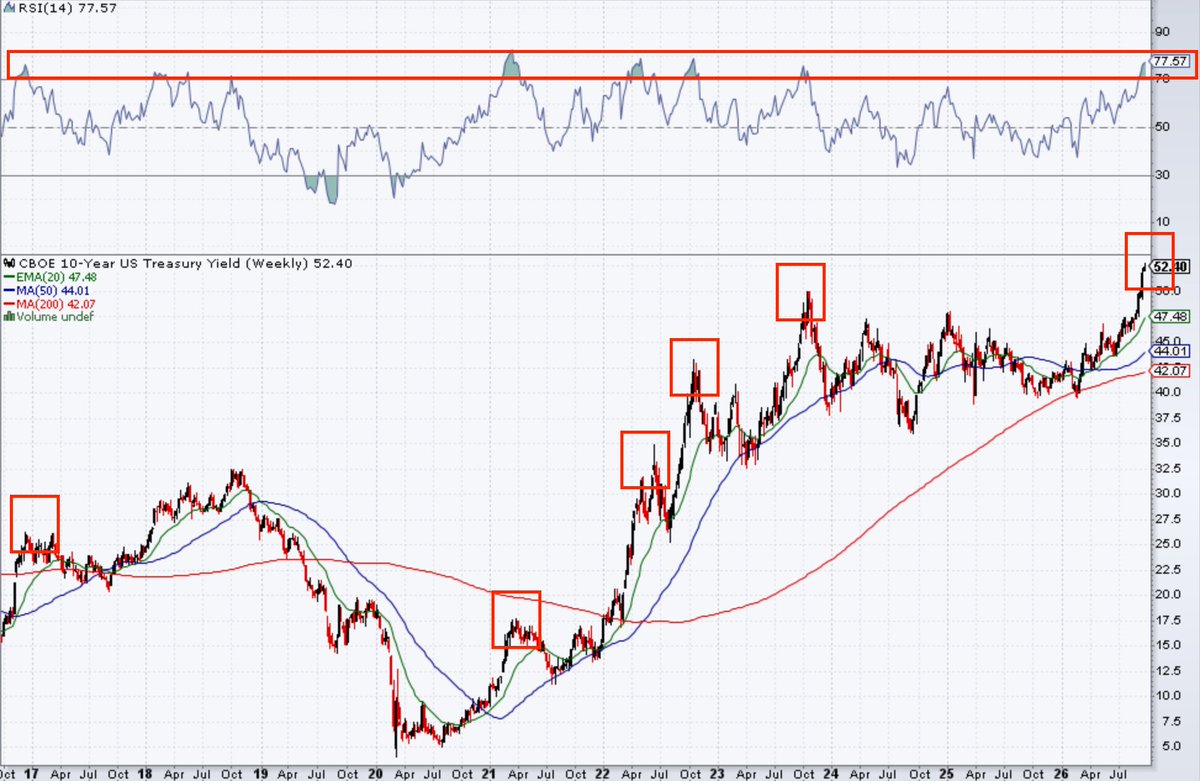1200x781 pixels.
Task: Click the year 18 on time axis
Action: [145, 773]
